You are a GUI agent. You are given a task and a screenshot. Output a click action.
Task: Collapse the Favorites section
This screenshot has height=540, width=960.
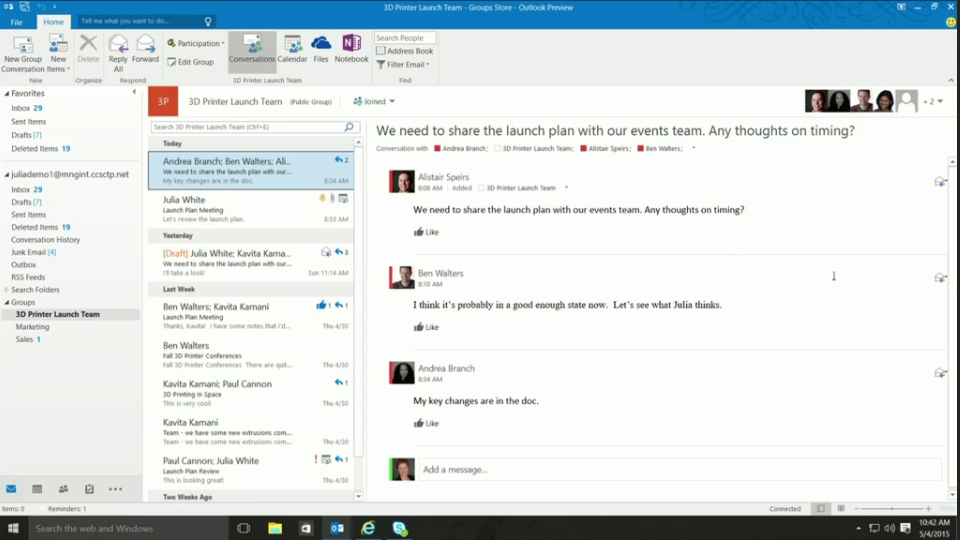point(7,94)
